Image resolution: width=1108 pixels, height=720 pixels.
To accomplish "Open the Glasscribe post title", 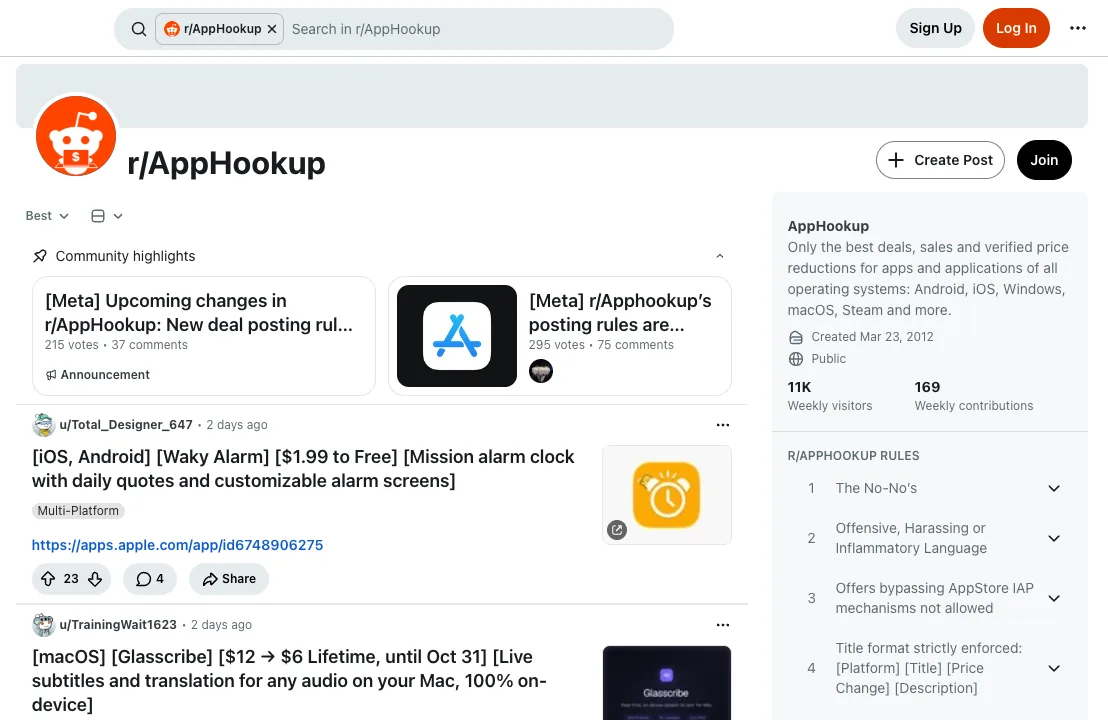I will (x=290, y=680).
